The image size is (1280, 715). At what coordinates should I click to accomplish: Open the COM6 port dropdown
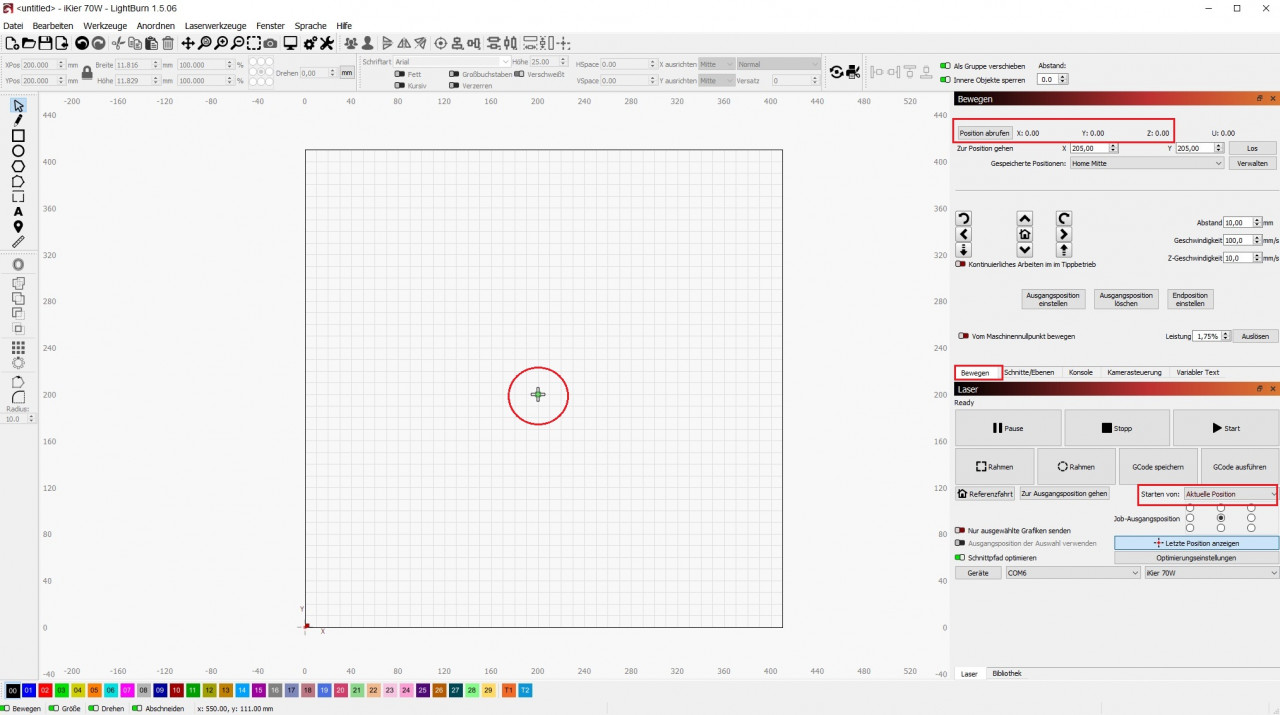point(1072,573)
